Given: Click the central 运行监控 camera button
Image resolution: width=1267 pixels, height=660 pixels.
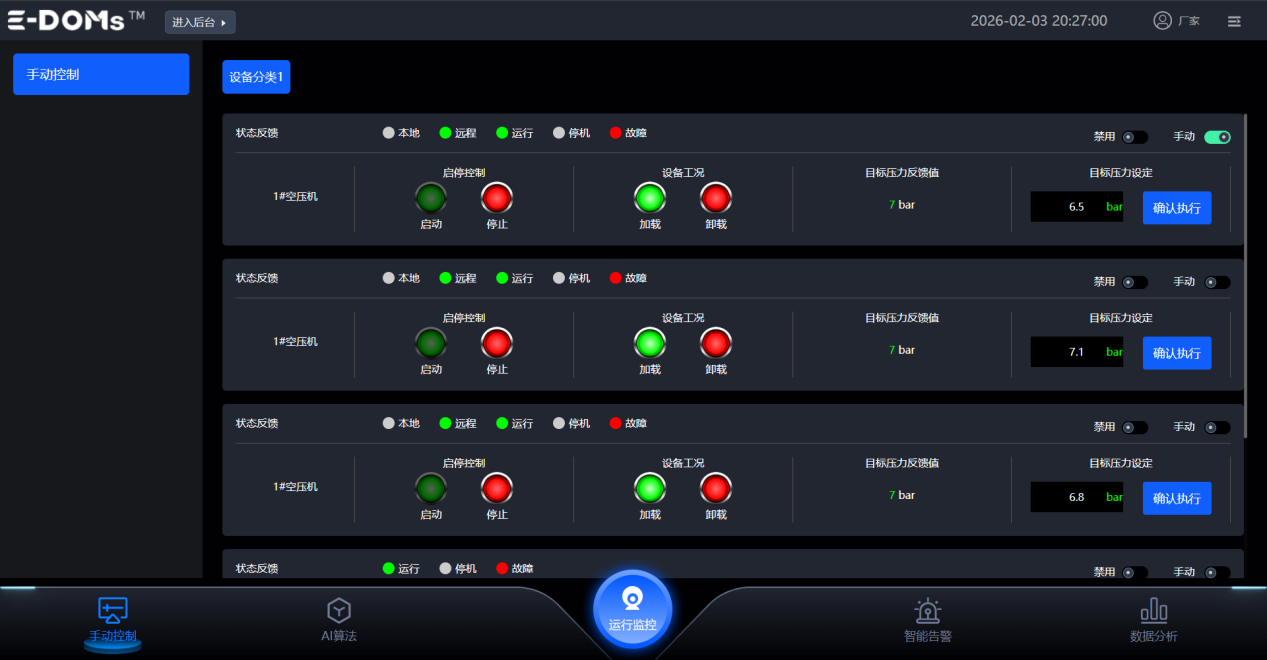Looking at the screenshot, I should tap(632, 608).
